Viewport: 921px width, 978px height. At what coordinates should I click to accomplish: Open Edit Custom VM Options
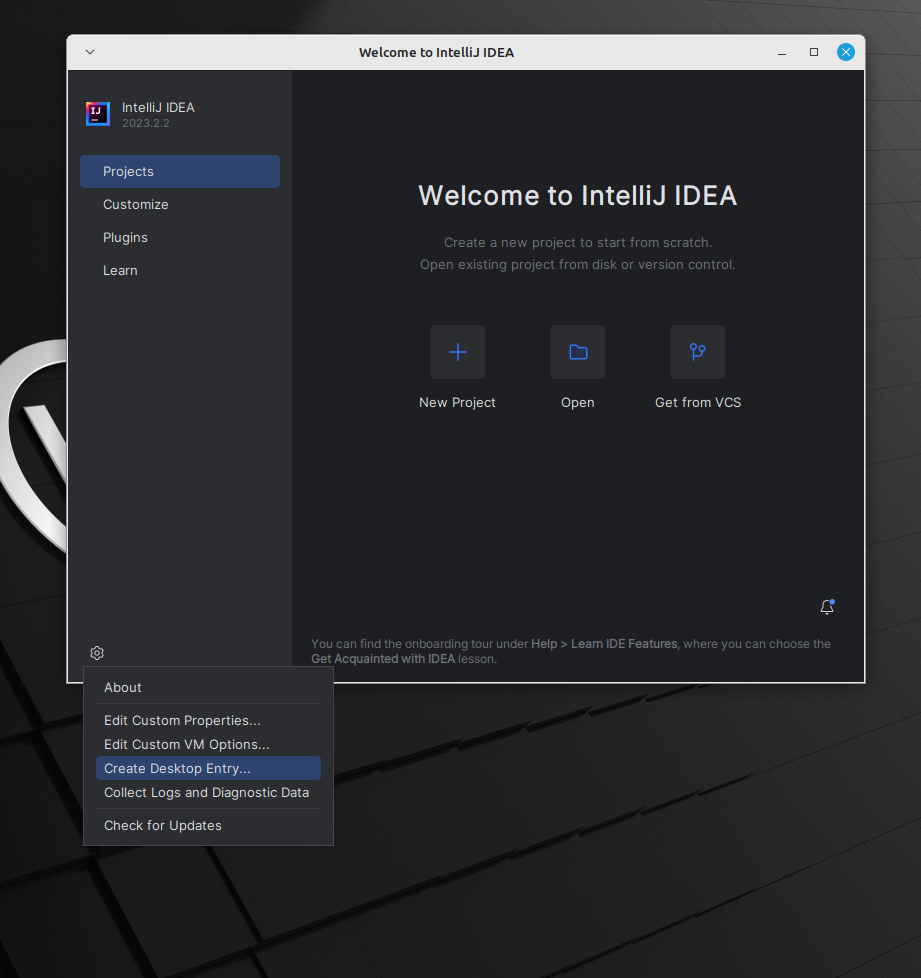tap(187, 745)
